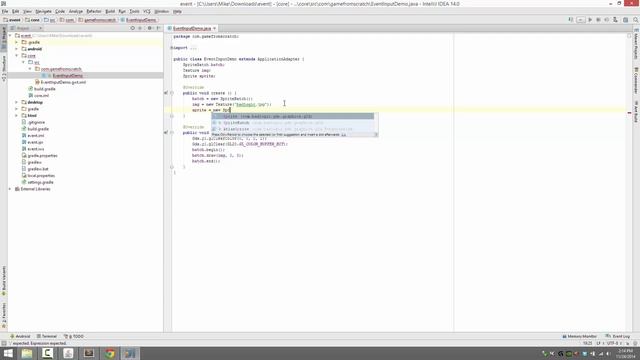Open the Android tool window tab

(x=20, y=336)
